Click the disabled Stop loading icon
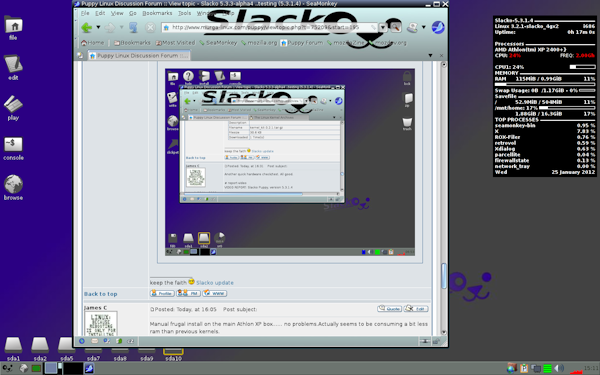 (150, 27)
